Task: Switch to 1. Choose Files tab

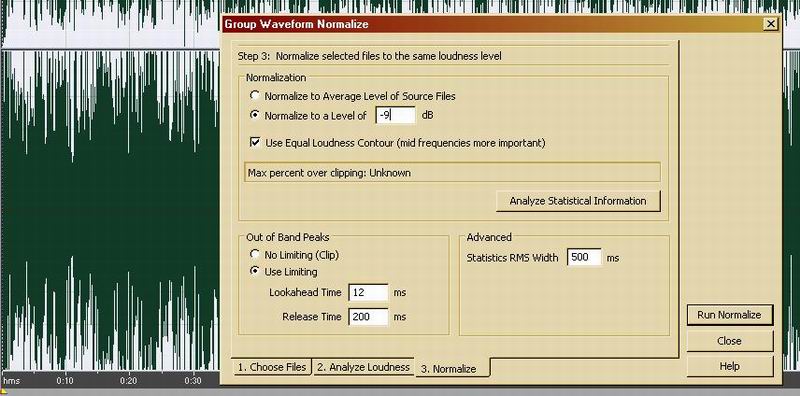Action: coord(271,367)
